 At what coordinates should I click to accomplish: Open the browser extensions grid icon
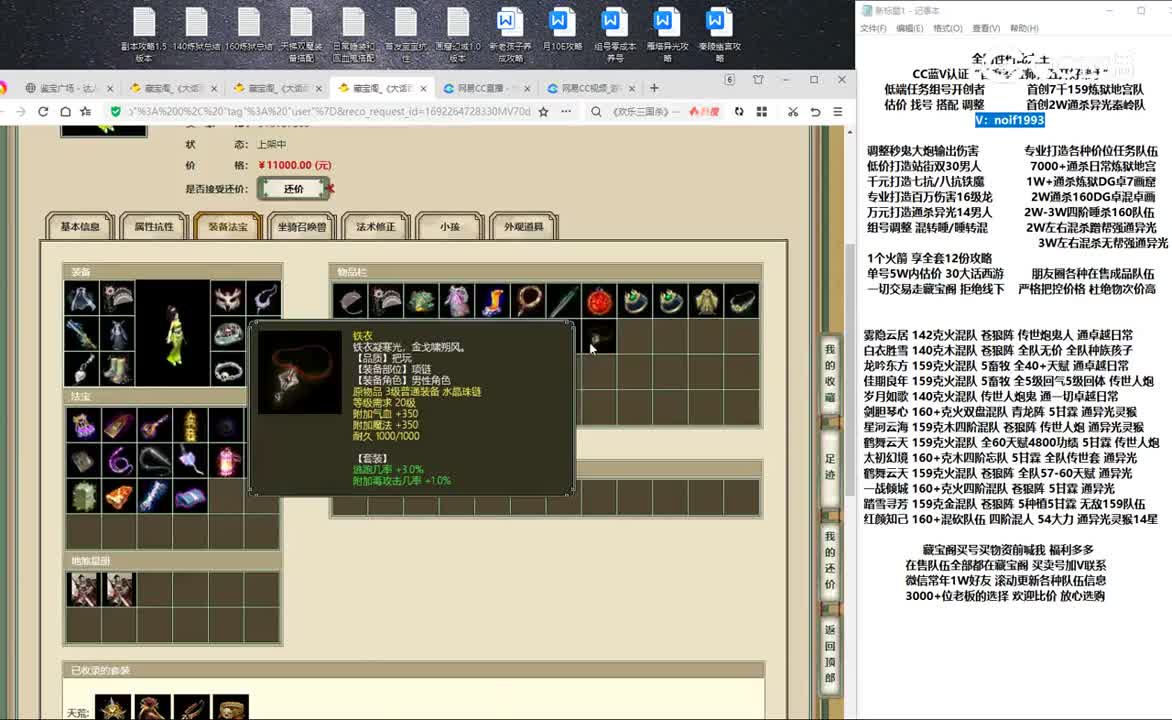point(762,111)
